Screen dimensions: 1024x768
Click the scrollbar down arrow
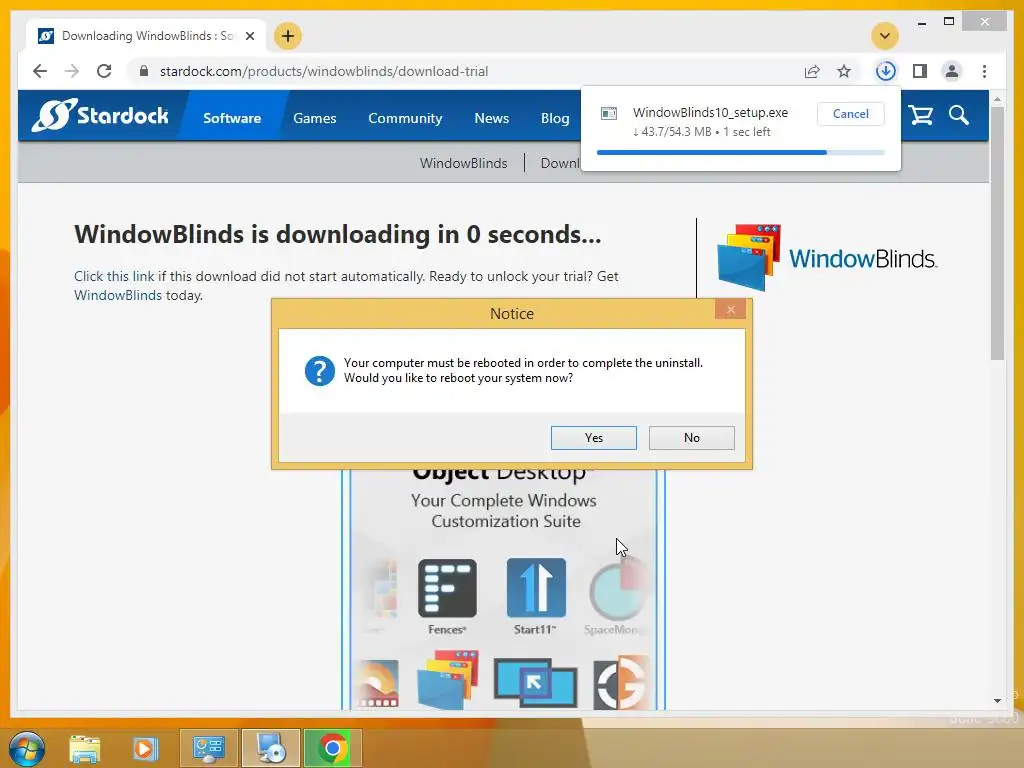point(997,701)
